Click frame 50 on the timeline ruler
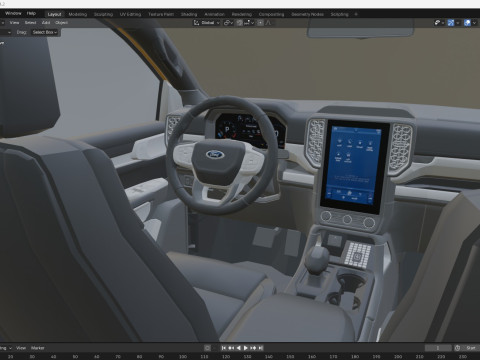This screenshot has height=360, width=480. tap(75, 356)
